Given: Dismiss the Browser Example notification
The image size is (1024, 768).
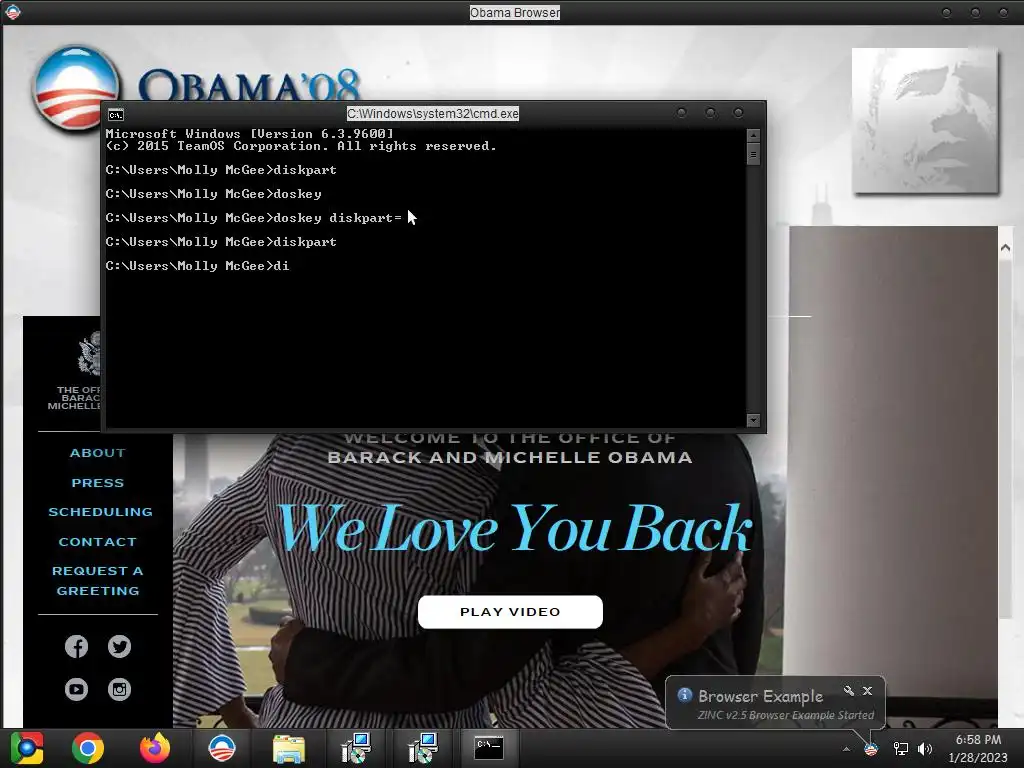Looking at the screenshot, I should (x=867, y=690).
